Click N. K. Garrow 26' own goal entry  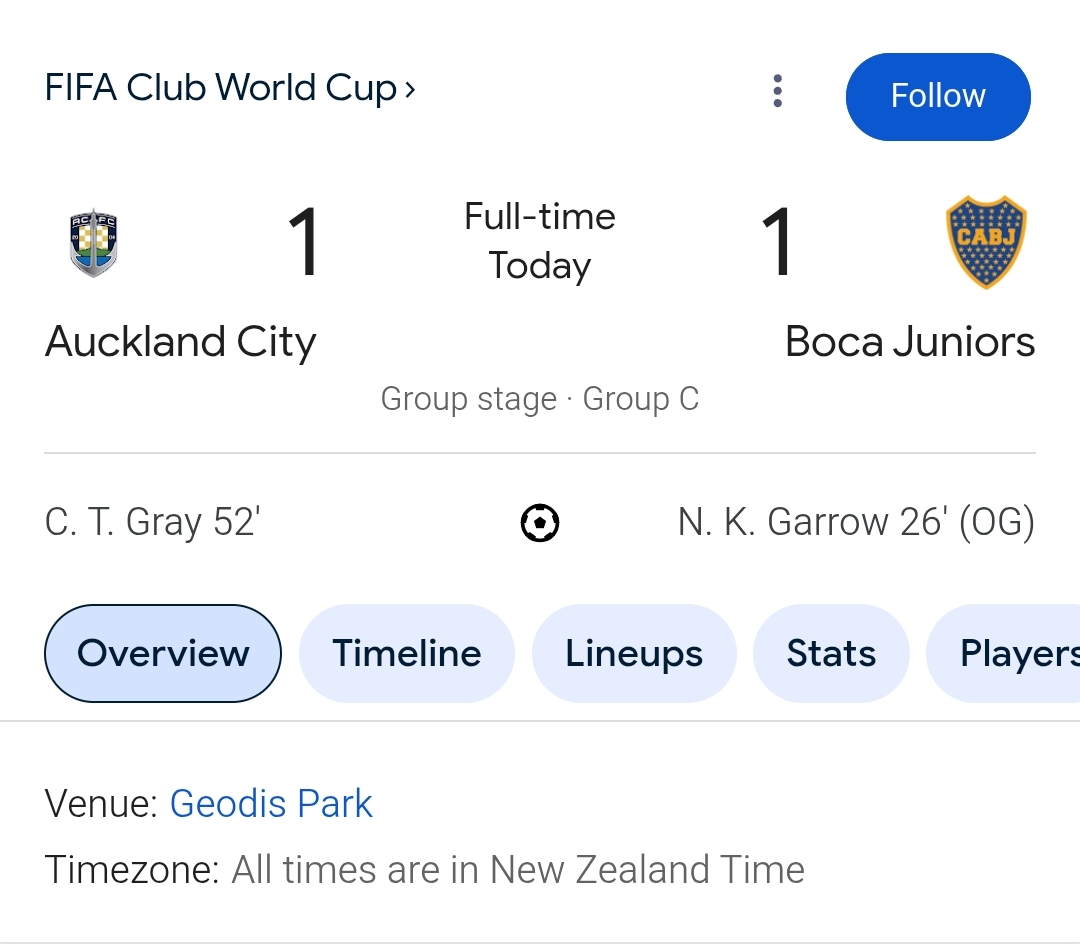point(856,522)
